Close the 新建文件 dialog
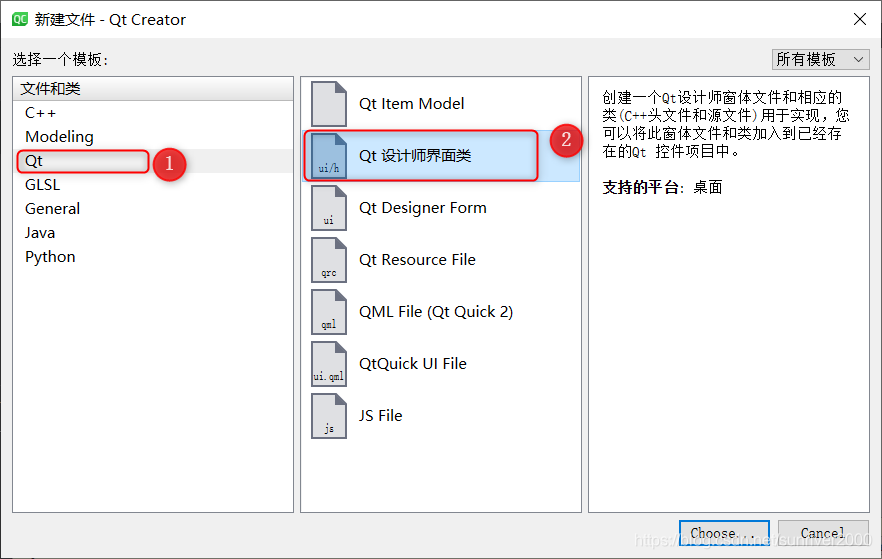The image size is (882, 559). pyautogui.click(x=860, y=19)
